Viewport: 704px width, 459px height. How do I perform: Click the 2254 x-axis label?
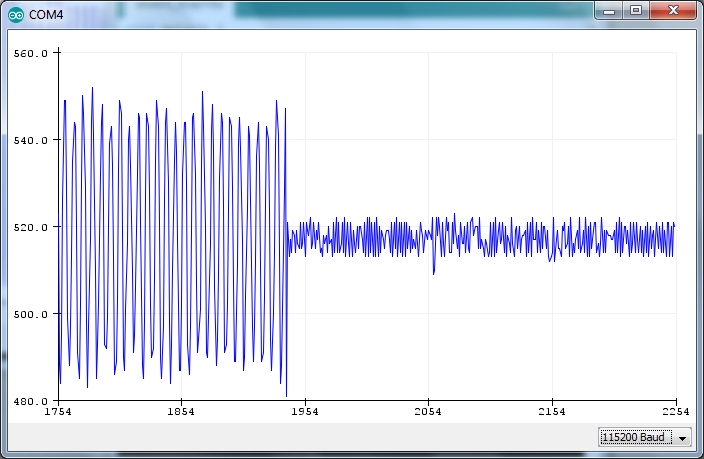[x=674, y=412]
